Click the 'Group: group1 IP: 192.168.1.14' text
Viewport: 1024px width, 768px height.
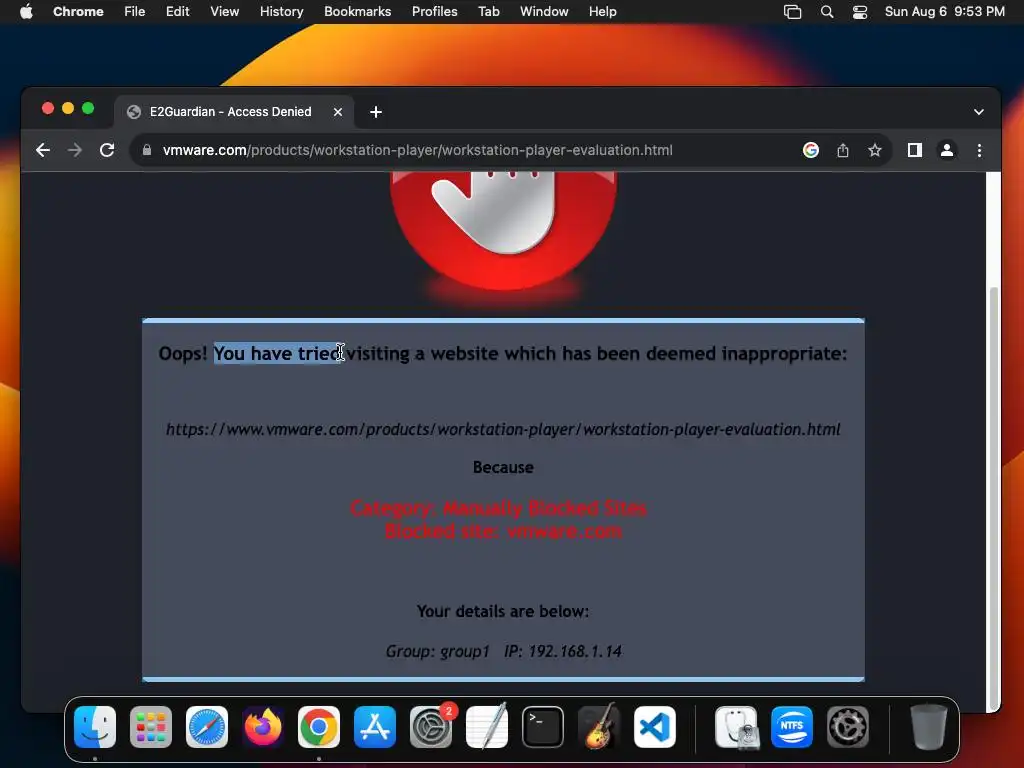tap(503, 651)
